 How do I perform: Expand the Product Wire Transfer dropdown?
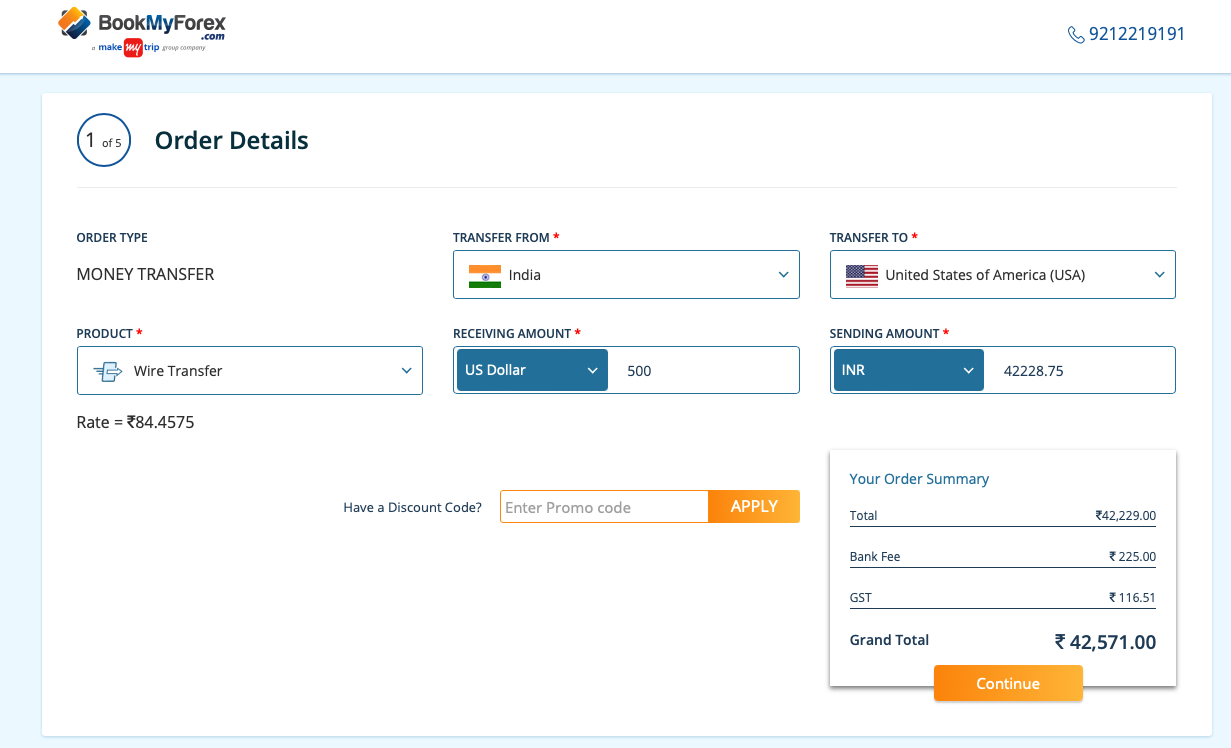coord(249,371)
